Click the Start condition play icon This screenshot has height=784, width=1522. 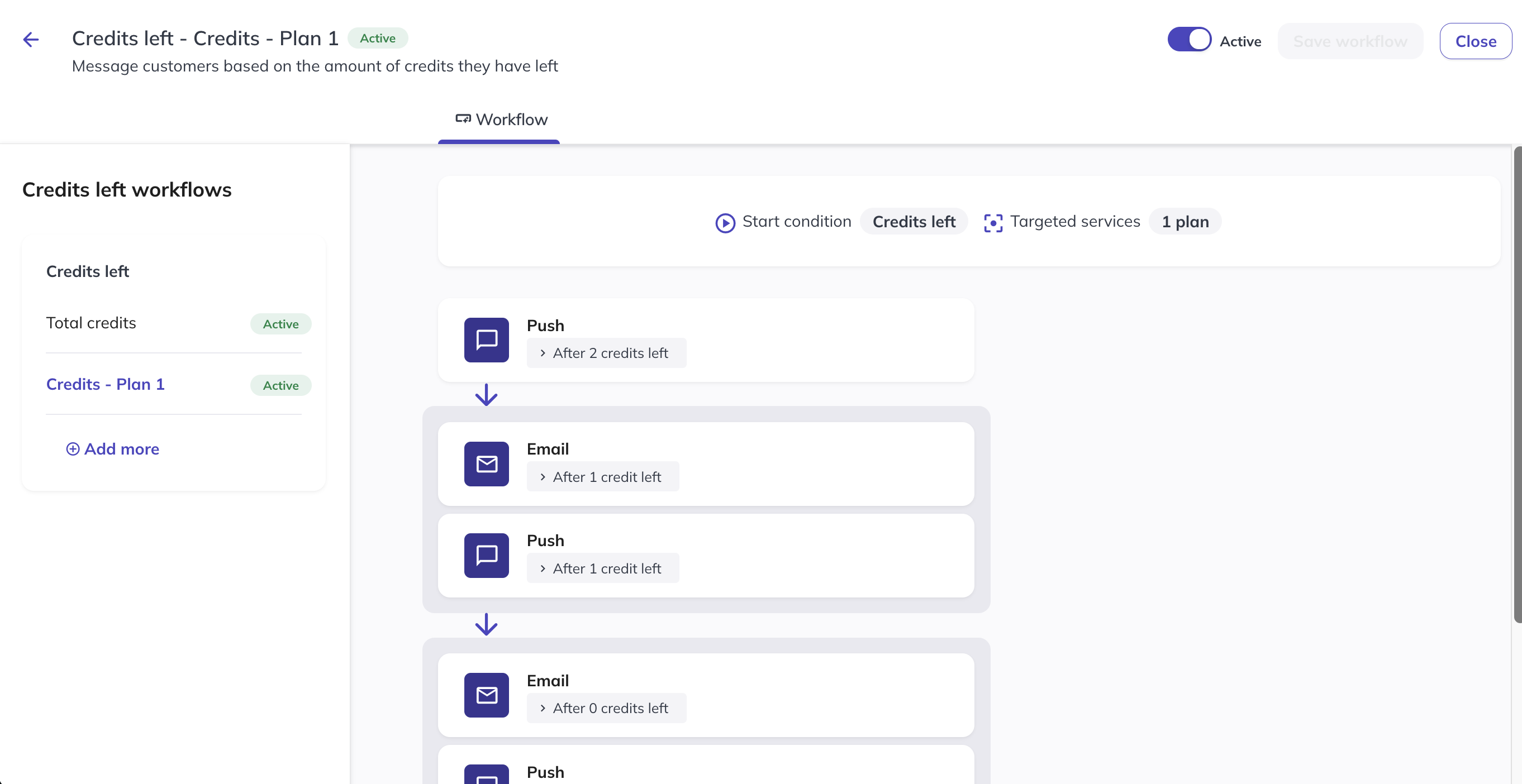(x=725, y=223)
